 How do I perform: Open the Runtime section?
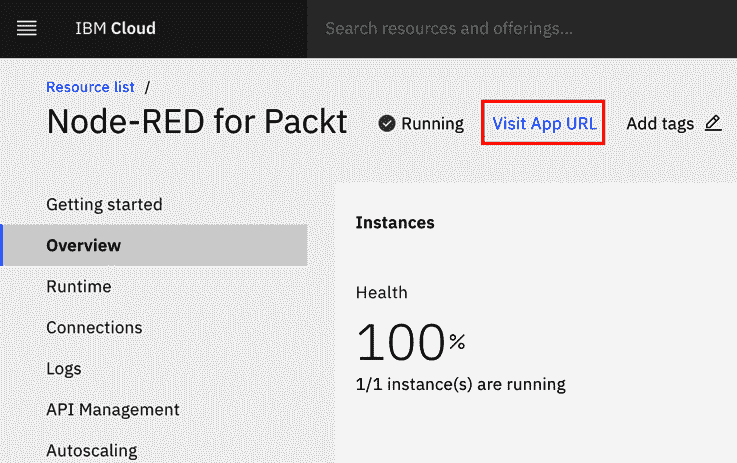pos(79,286)
